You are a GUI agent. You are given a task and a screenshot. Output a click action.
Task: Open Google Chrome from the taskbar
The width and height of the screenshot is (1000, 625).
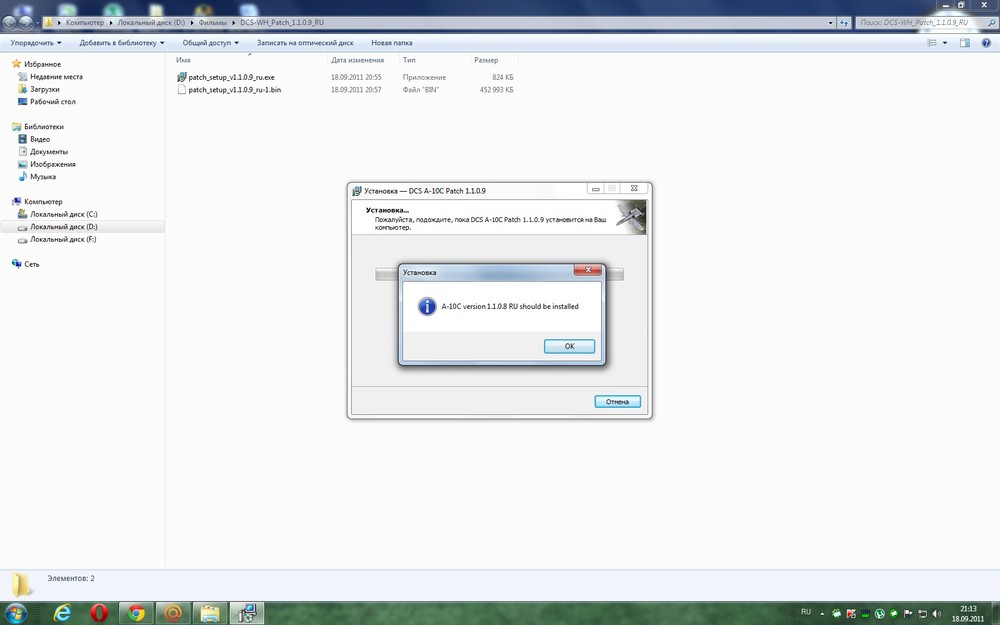[x=136, y=614]
